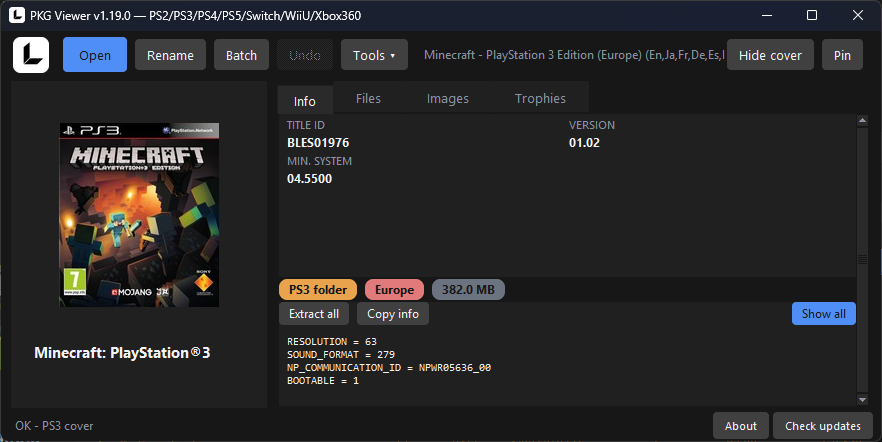Open the Trophies tab

point(541,98)
